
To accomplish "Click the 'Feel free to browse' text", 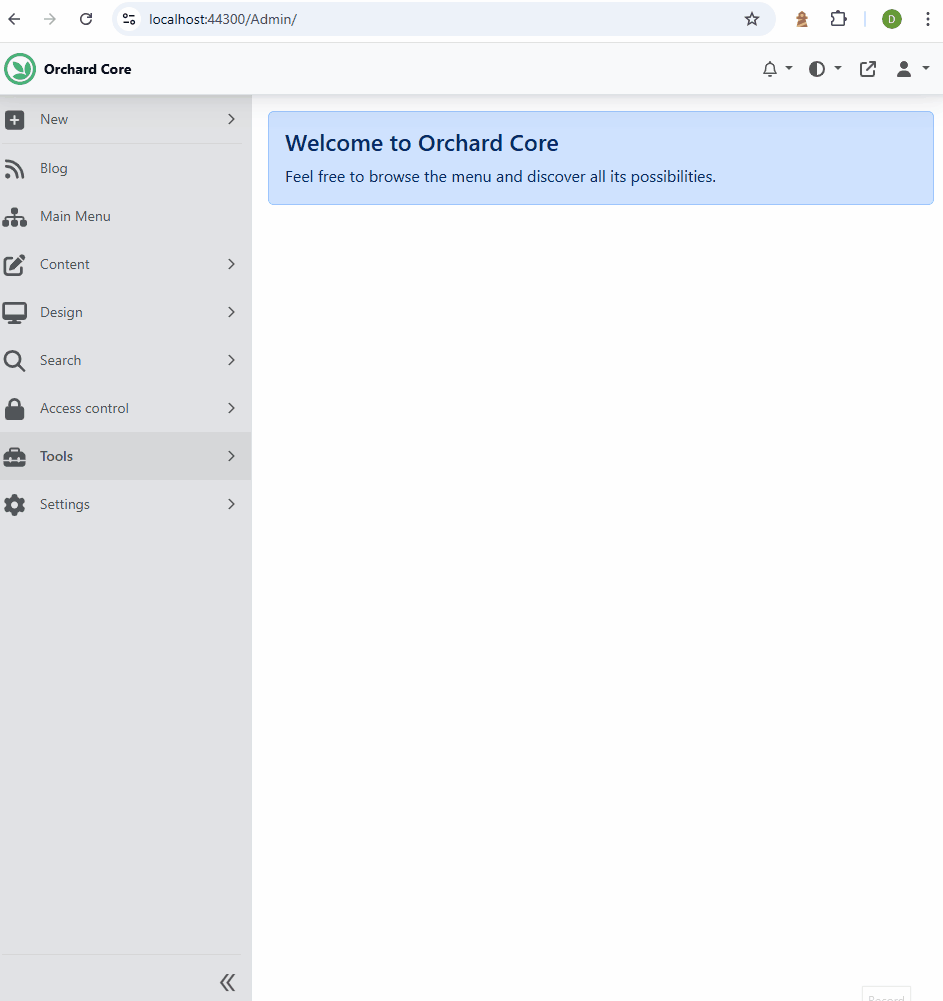I will point(501,177).
